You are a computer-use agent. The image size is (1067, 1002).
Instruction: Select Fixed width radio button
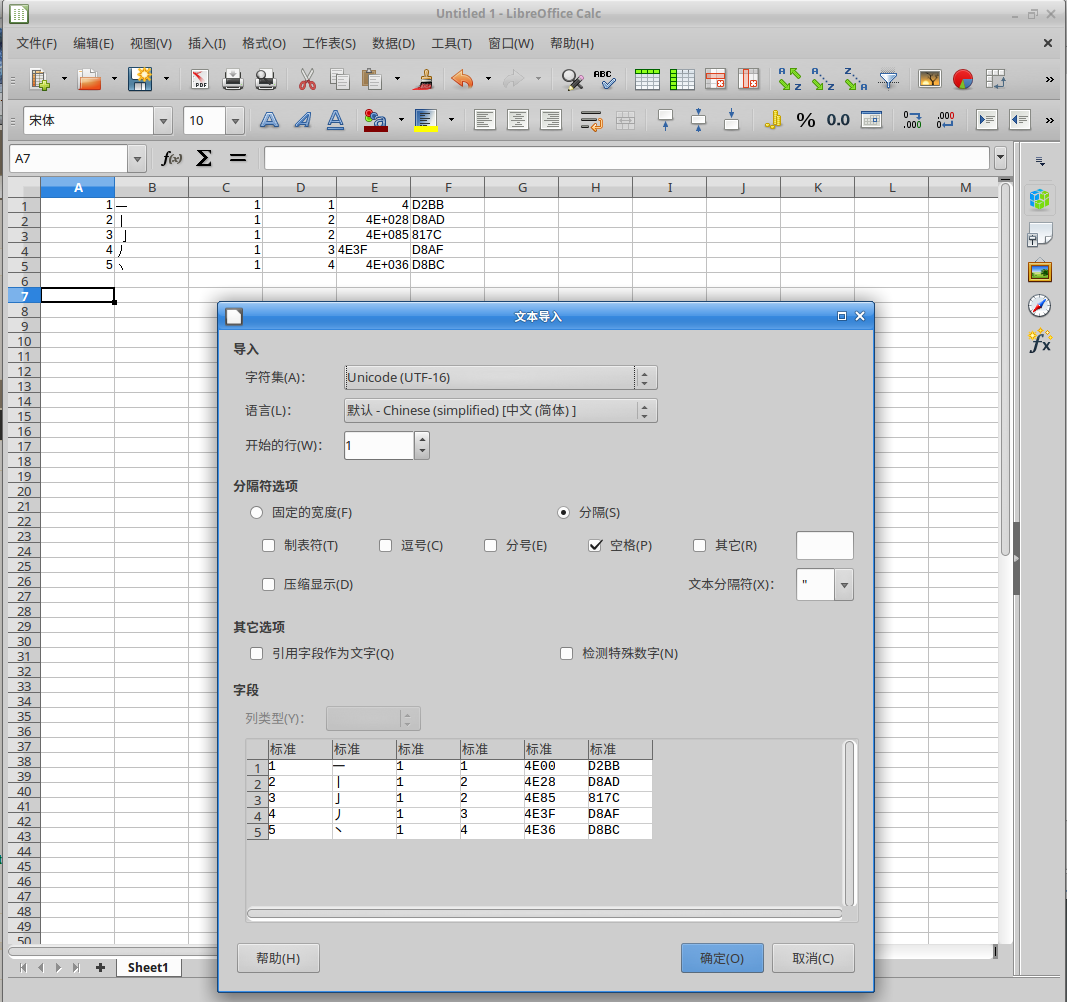tap(256, 513)
